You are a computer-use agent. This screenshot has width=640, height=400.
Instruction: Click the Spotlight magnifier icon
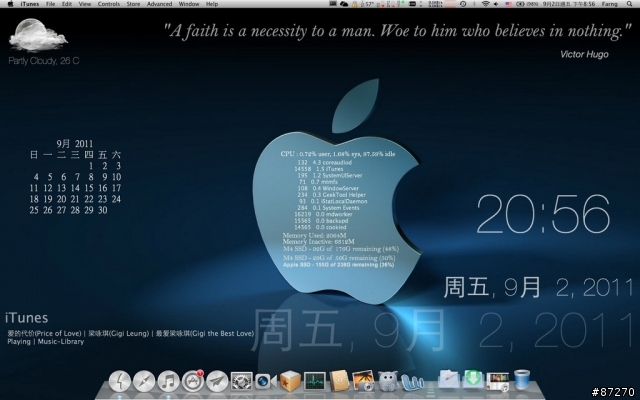(x=629, y=4)
